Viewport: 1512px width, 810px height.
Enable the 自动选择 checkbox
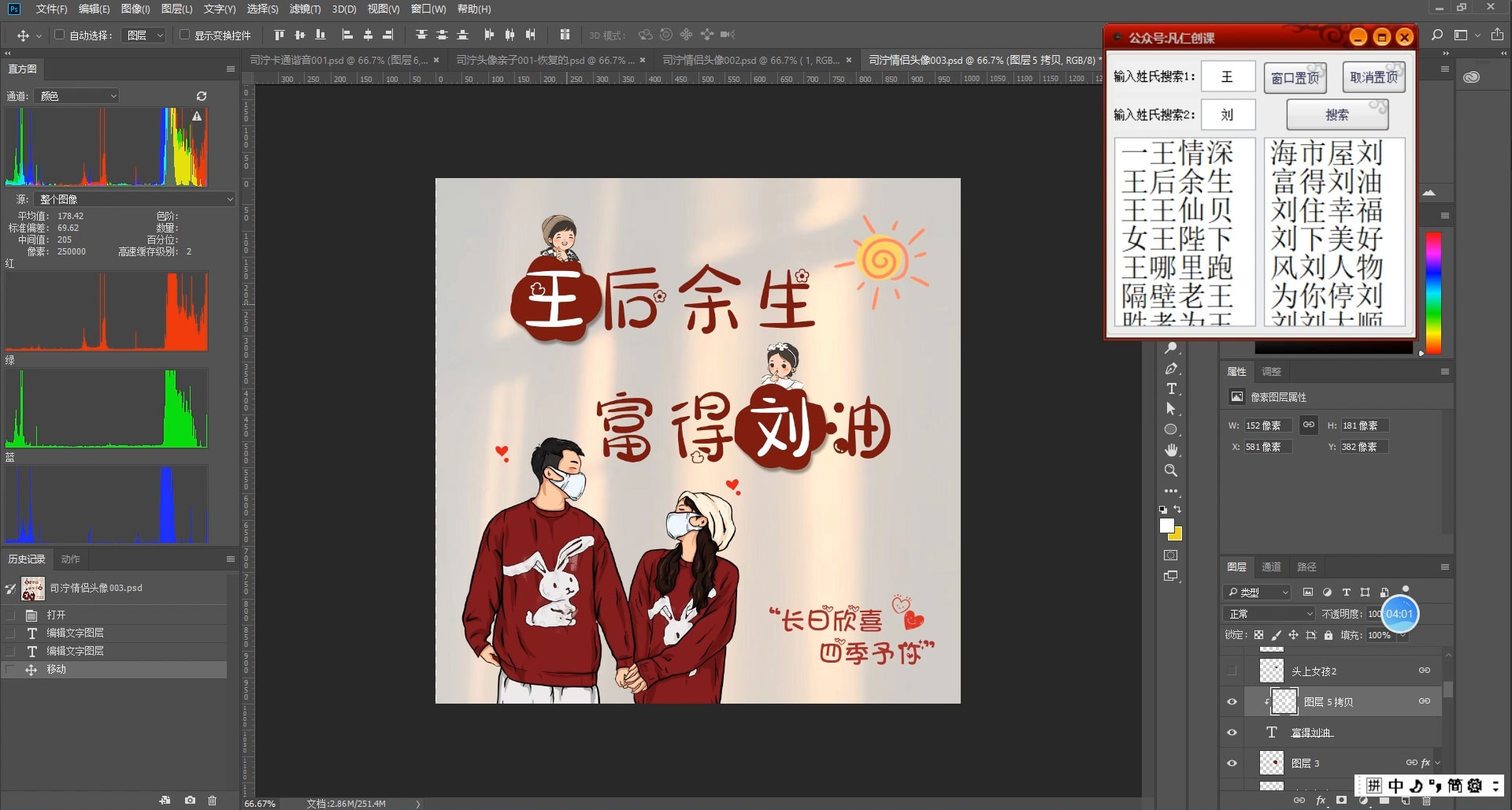point(59,35)
